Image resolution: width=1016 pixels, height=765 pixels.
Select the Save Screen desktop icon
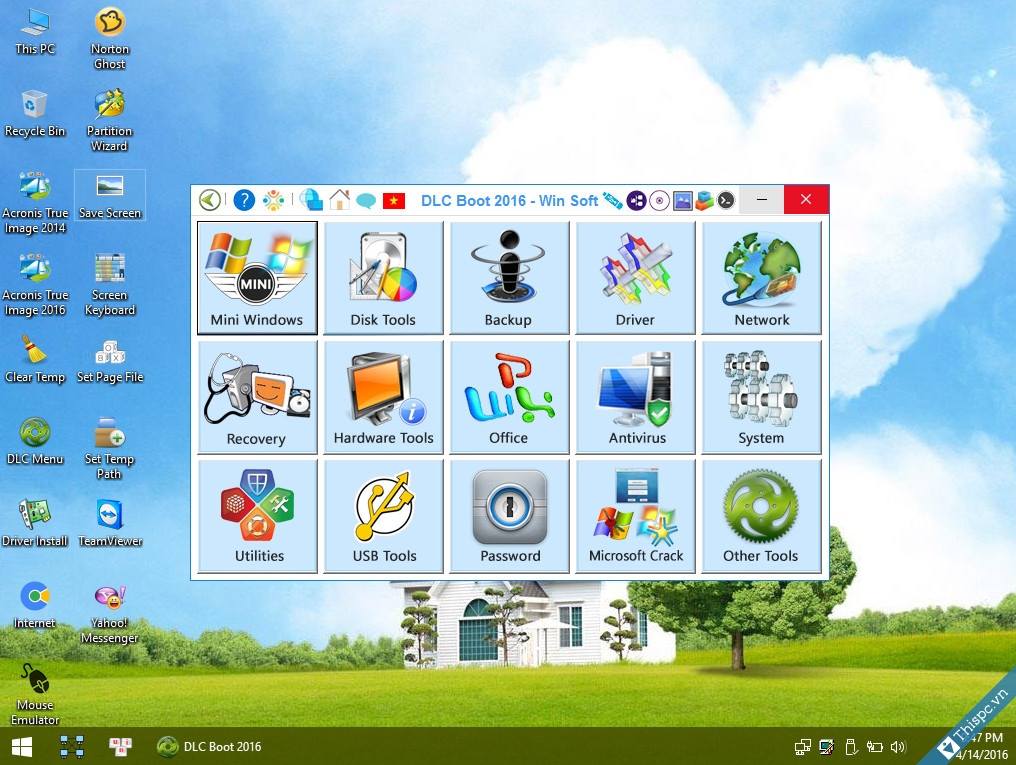coord(110,196)
